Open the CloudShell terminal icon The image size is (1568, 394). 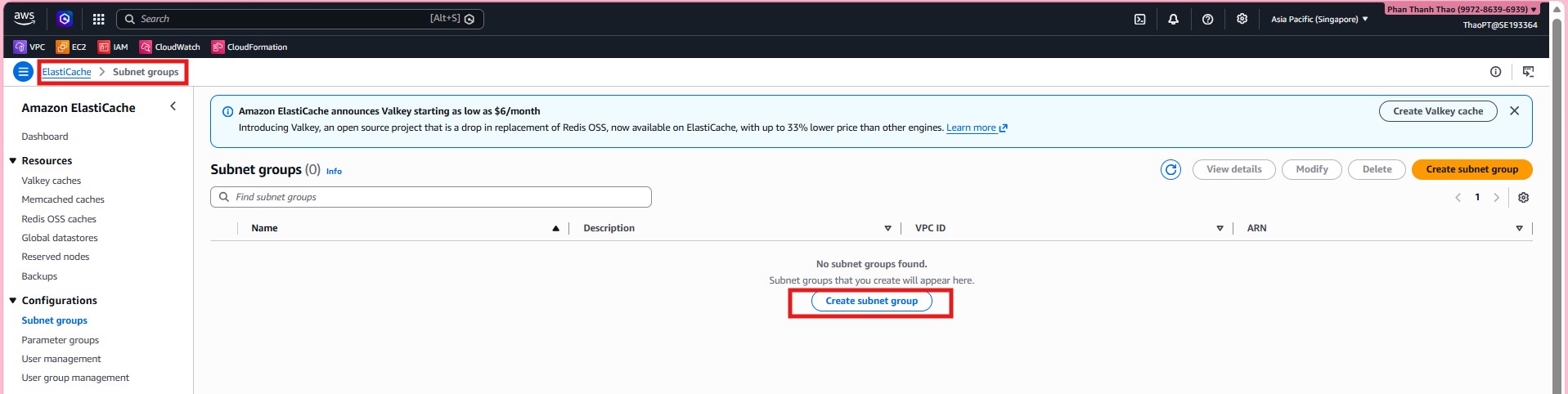(x=1139, y=19)
